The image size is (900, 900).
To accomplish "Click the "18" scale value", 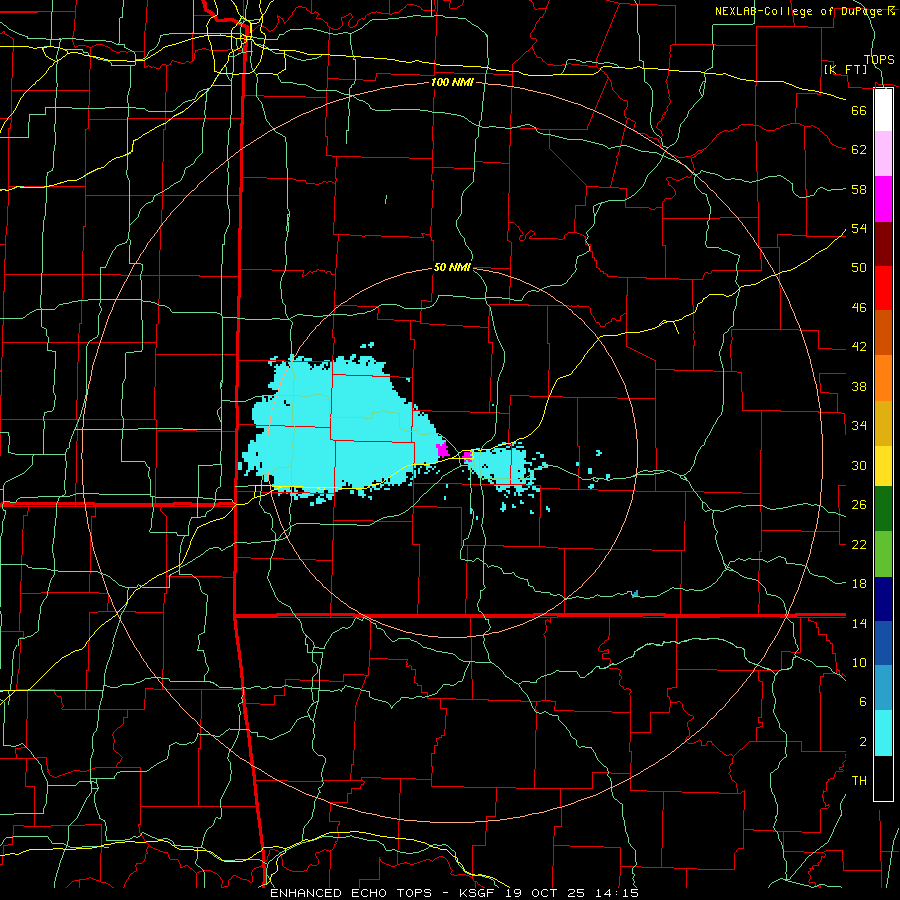I will 859,584.
